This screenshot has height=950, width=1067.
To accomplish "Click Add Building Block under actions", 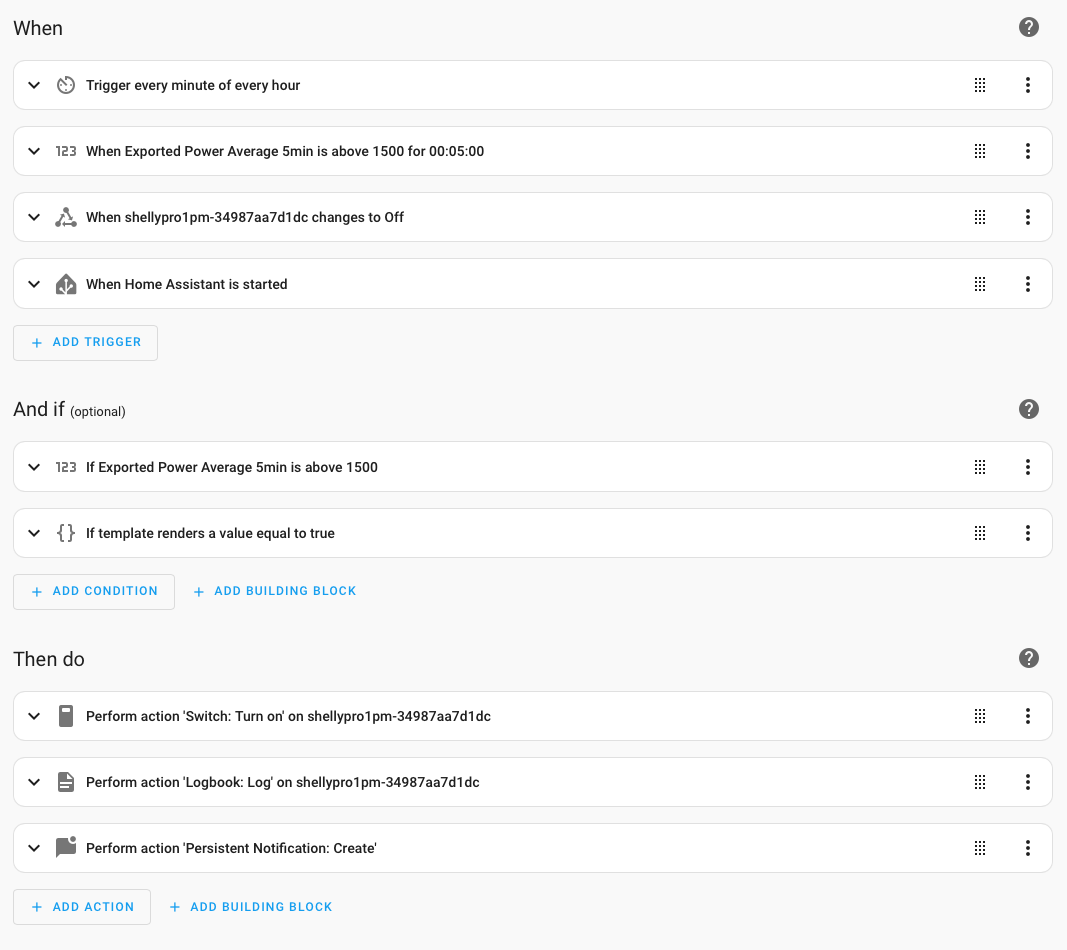I will (x=250, y=907).
